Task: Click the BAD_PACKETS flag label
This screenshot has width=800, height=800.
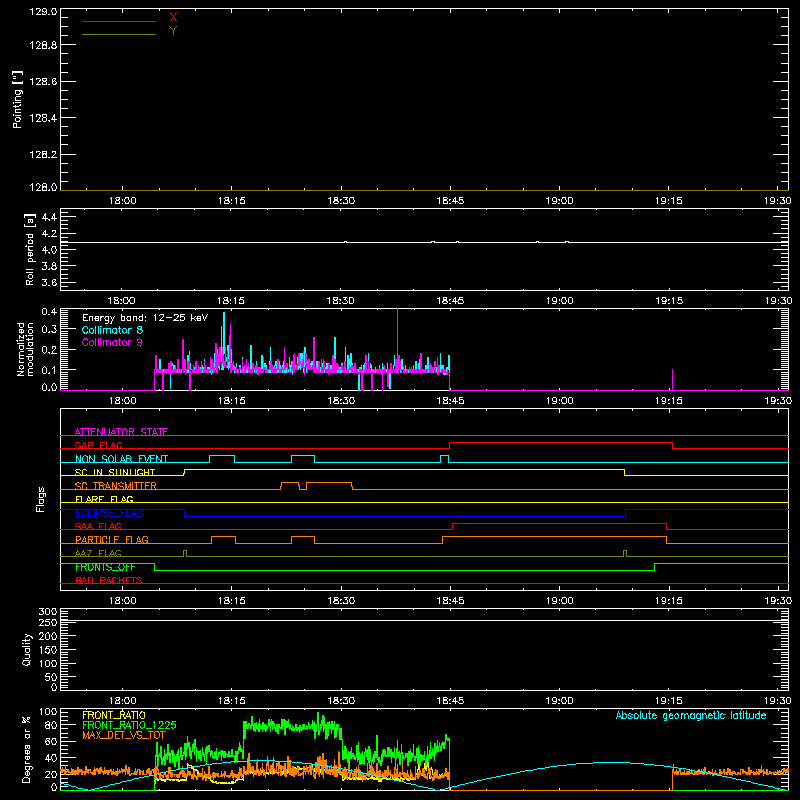Action: 109,580
